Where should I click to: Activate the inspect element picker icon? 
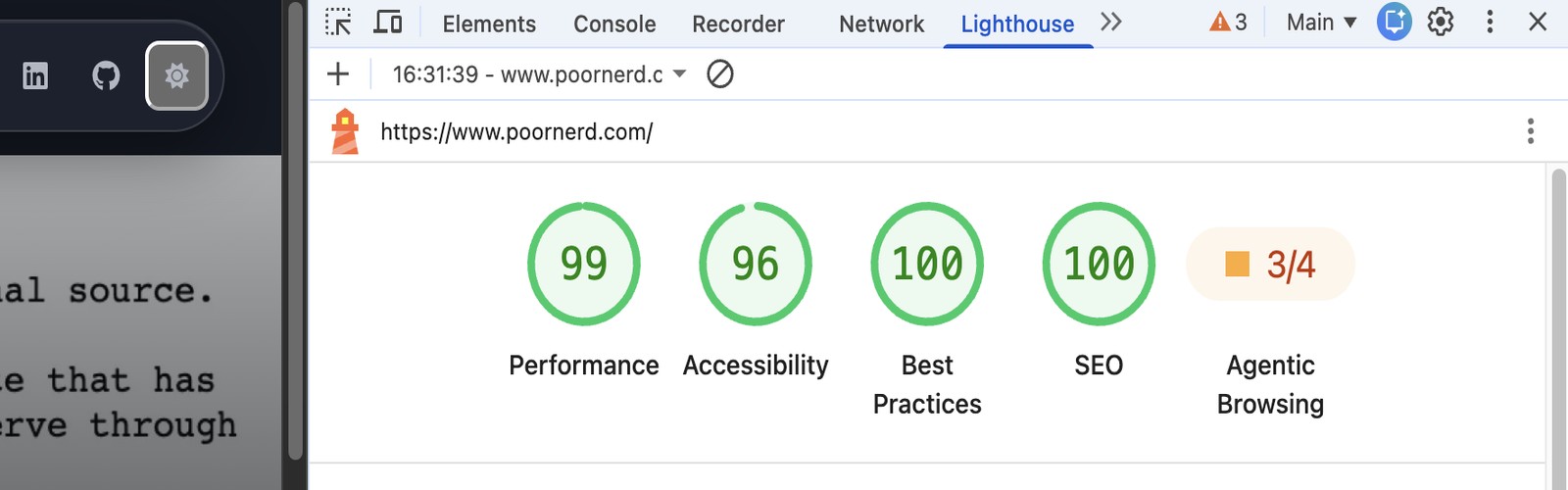click(338, 22)
